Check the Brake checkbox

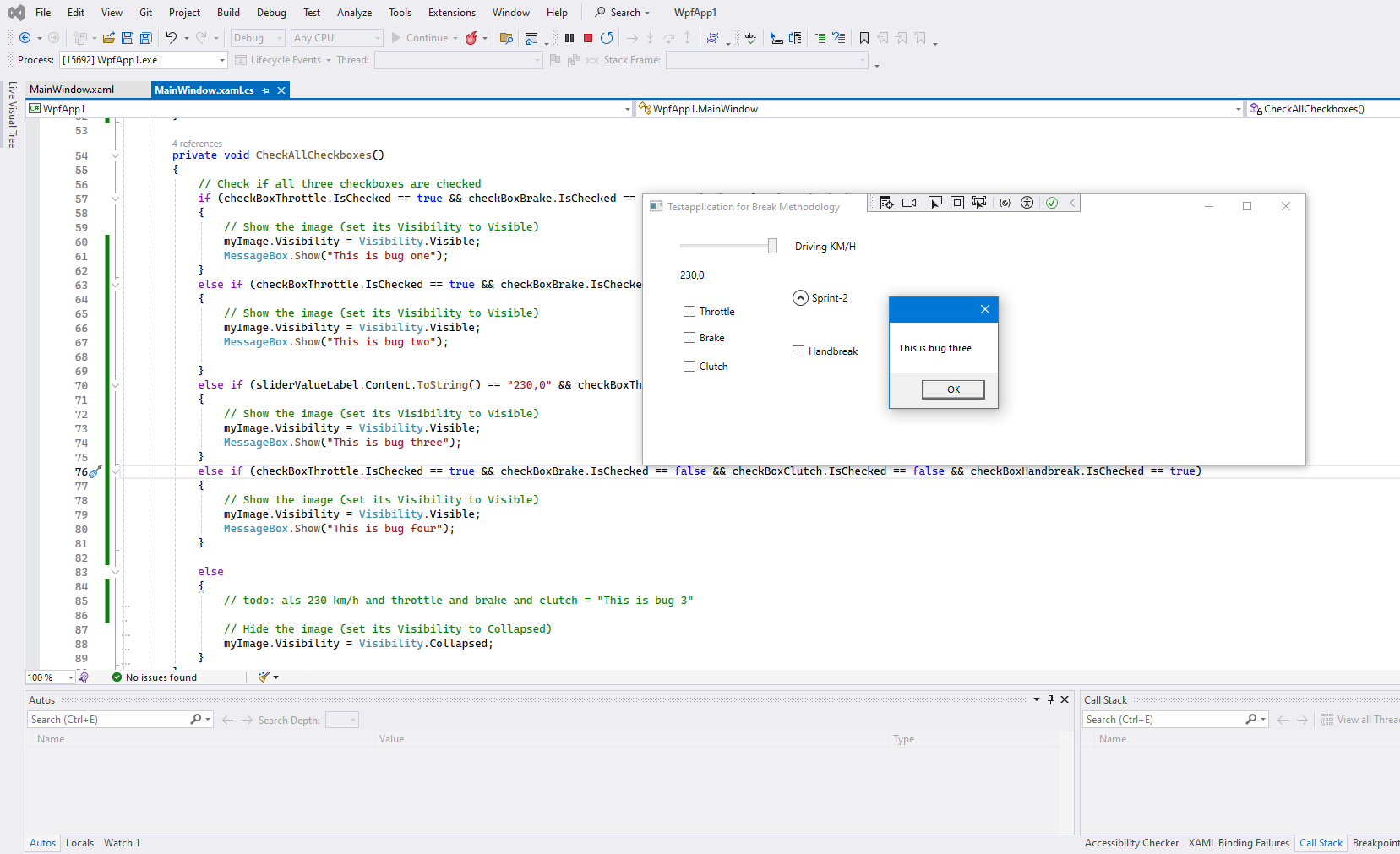[689, 338]
